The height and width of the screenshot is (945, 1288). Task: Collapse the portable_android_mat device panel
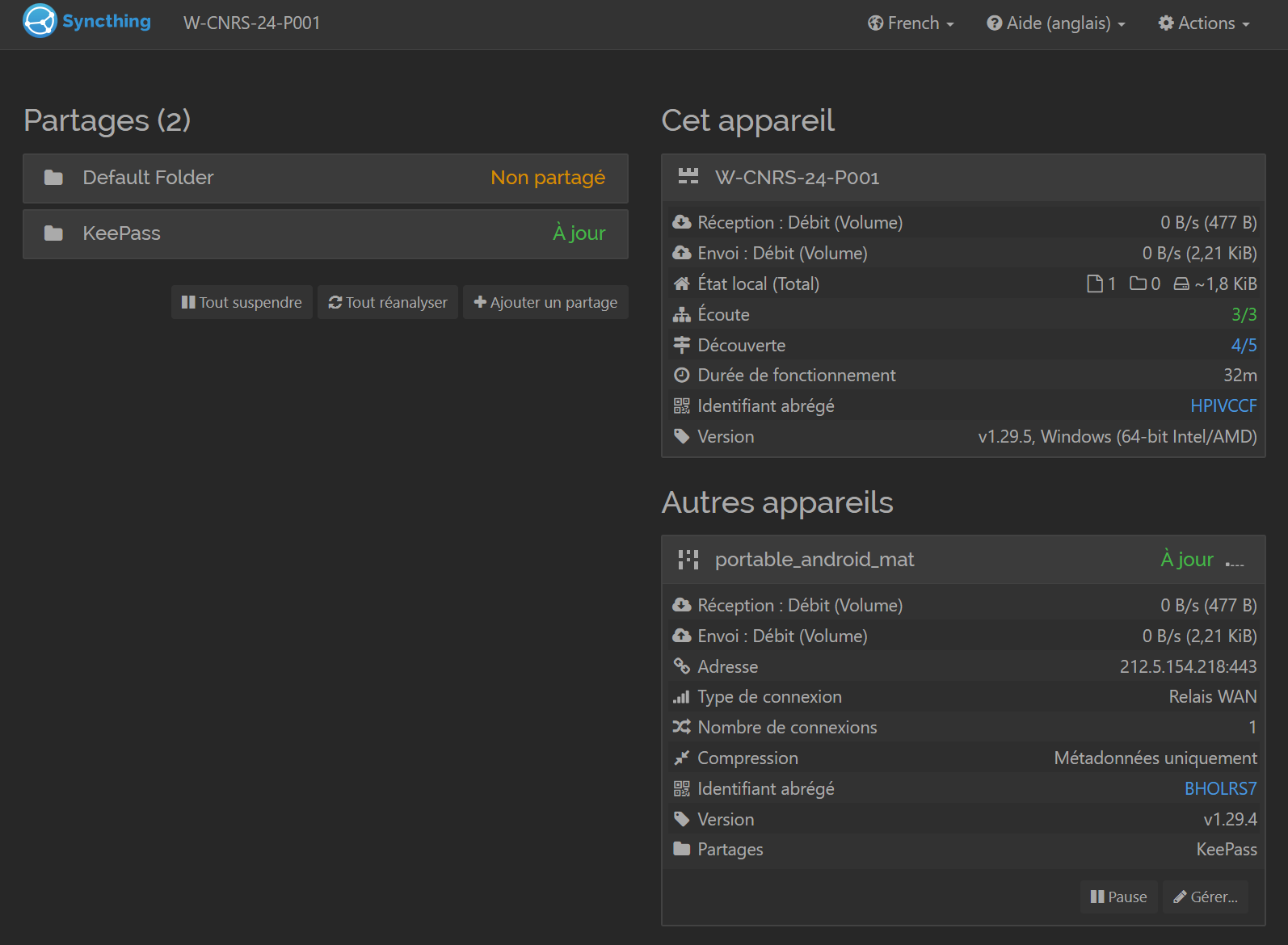tap(963, 560)
